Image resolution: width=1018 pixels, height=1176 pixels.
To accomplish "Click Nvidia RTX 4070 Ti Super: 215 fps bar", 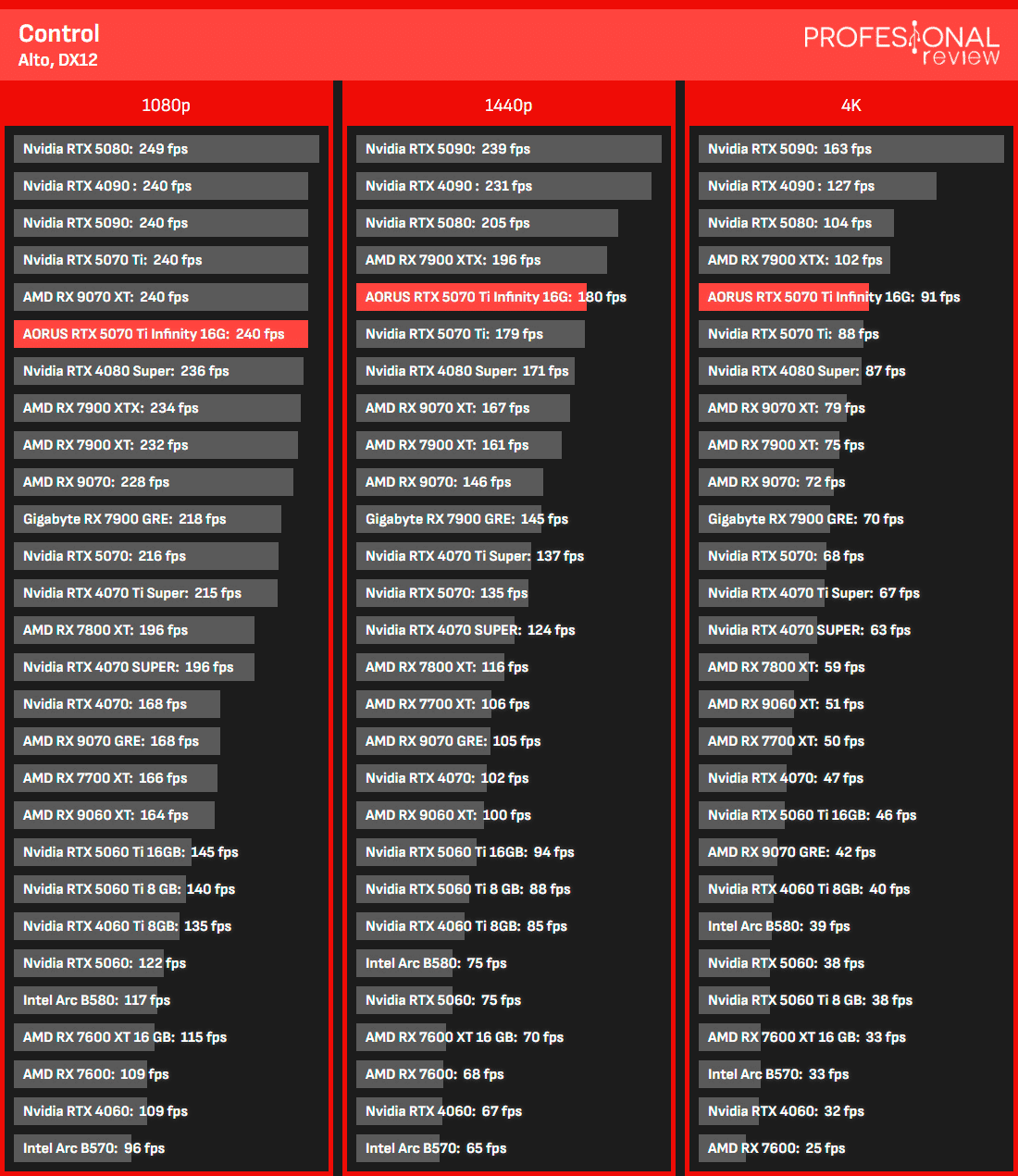I will 145,593.
